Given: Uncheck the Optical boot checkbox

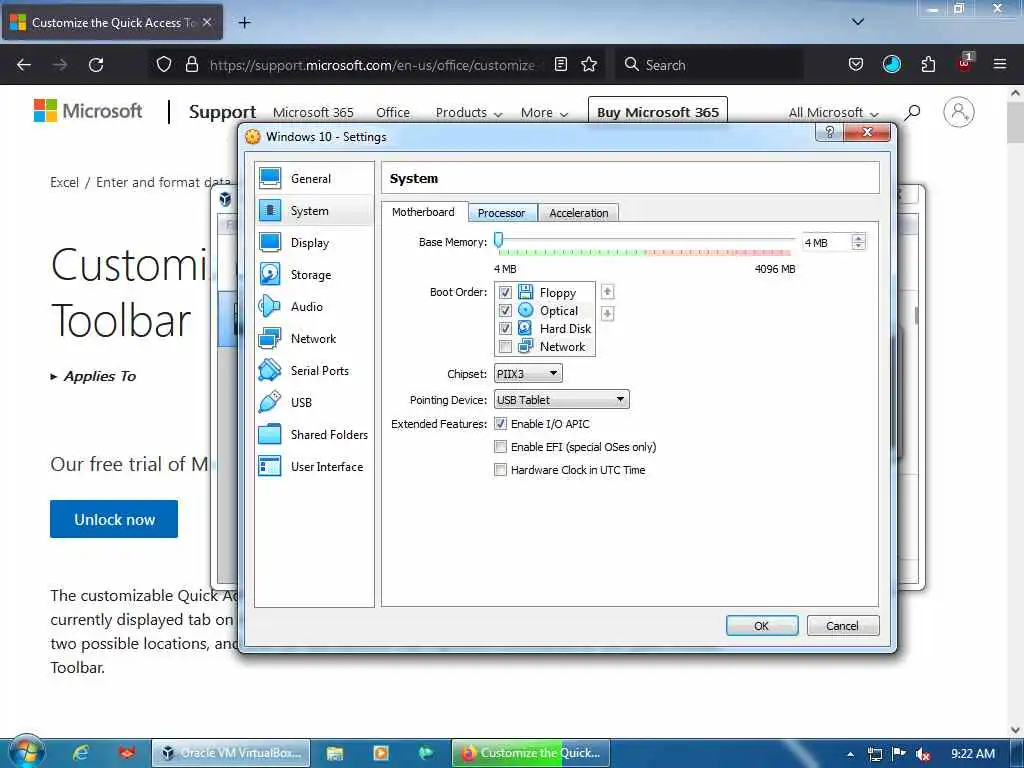Looking at the screenshot, I should [x=505, y=310].
